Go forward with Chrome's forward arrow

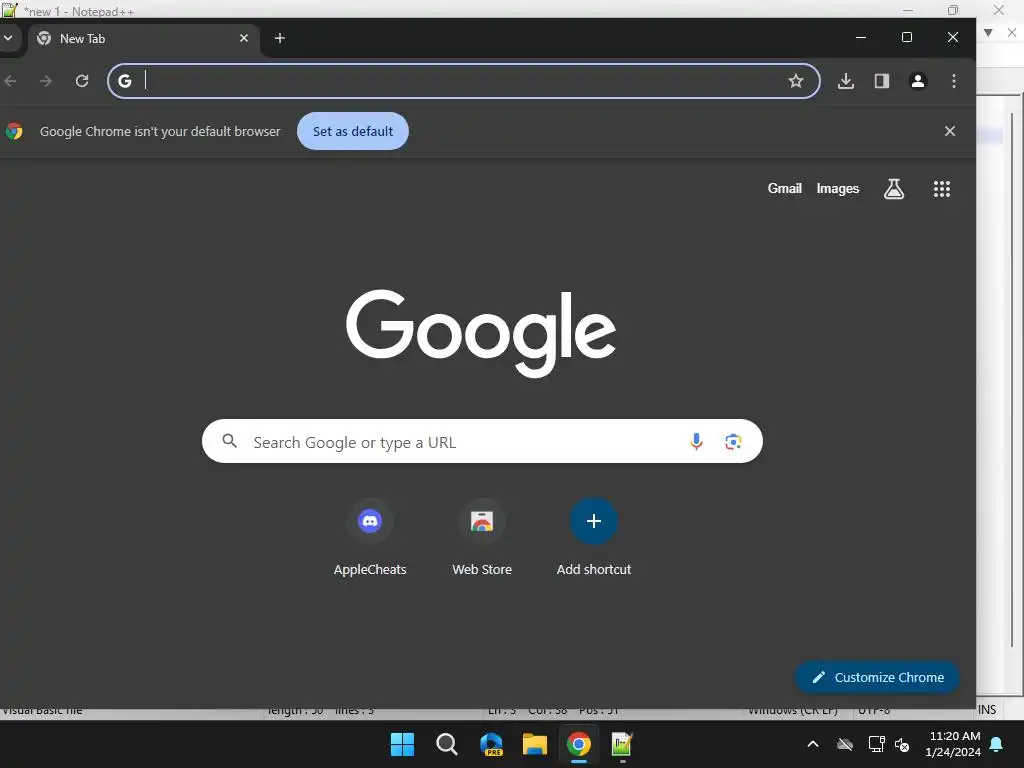click(x=46, y=81)
